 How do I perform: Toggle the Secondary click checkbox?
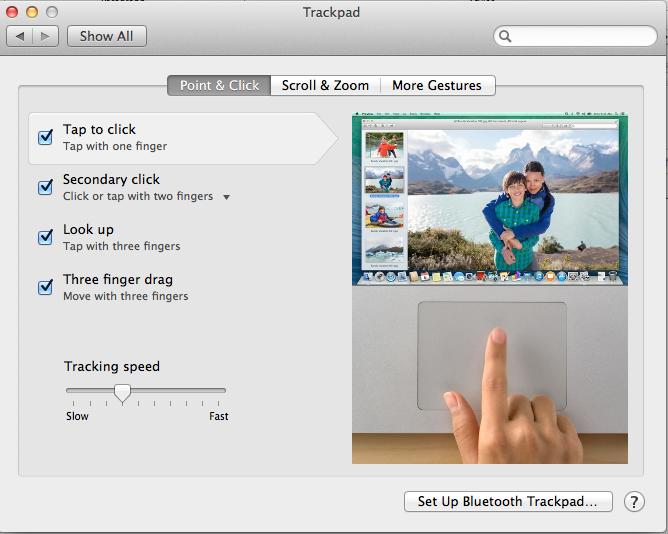pyautogui.click(x=46, y=187)
